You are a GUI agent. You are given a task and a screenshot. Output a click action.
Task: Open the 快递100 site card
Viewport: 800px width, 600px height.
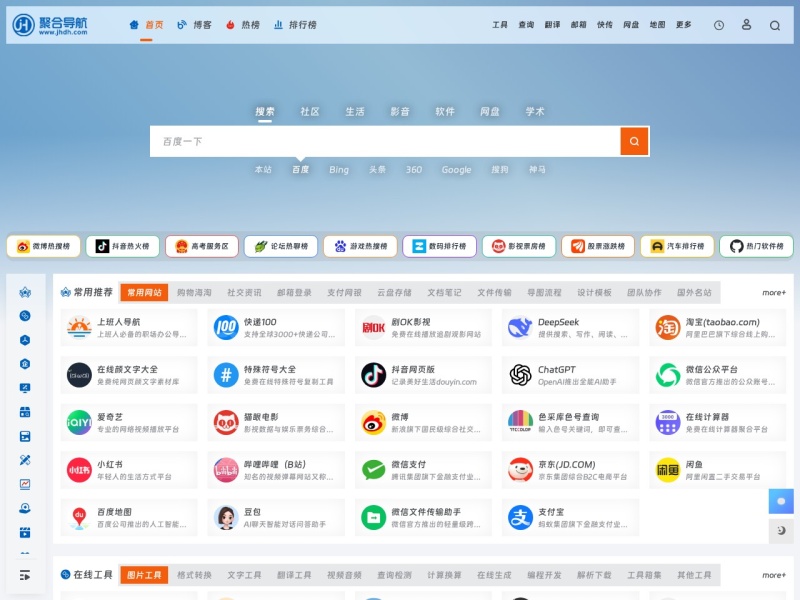click(x=276, y=328)
